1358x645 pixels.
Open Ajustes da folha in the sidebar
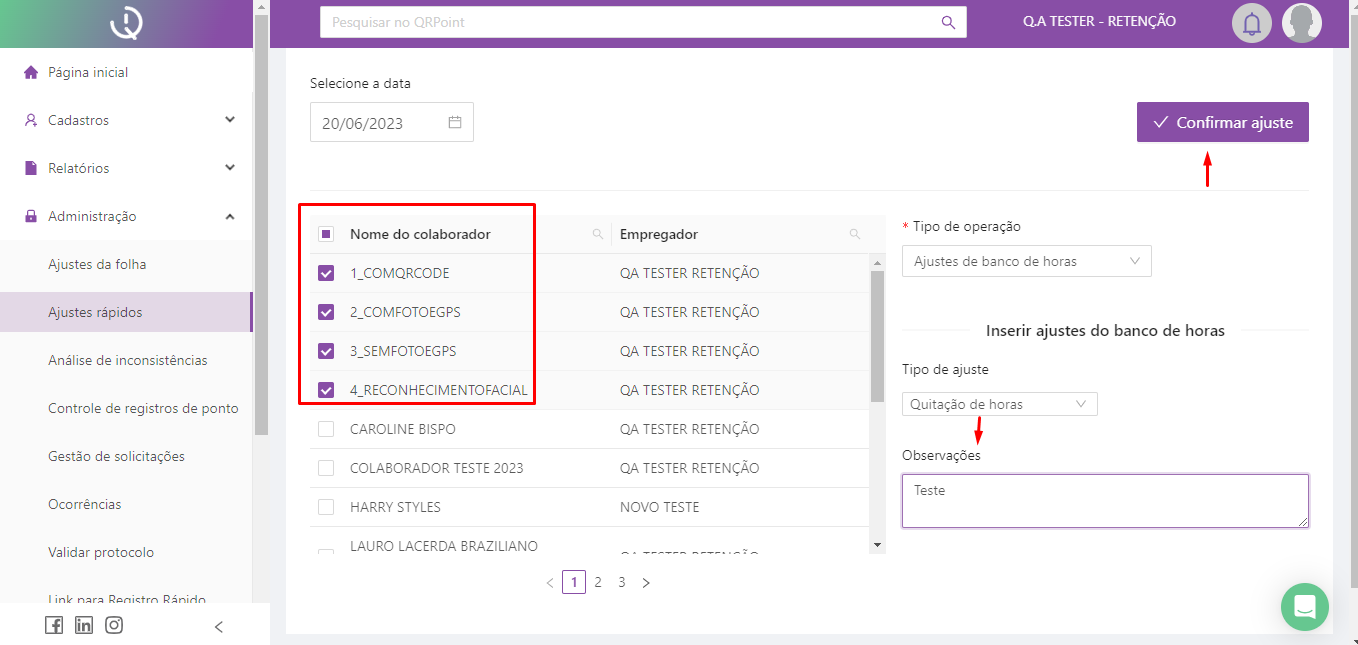(97, 264)
